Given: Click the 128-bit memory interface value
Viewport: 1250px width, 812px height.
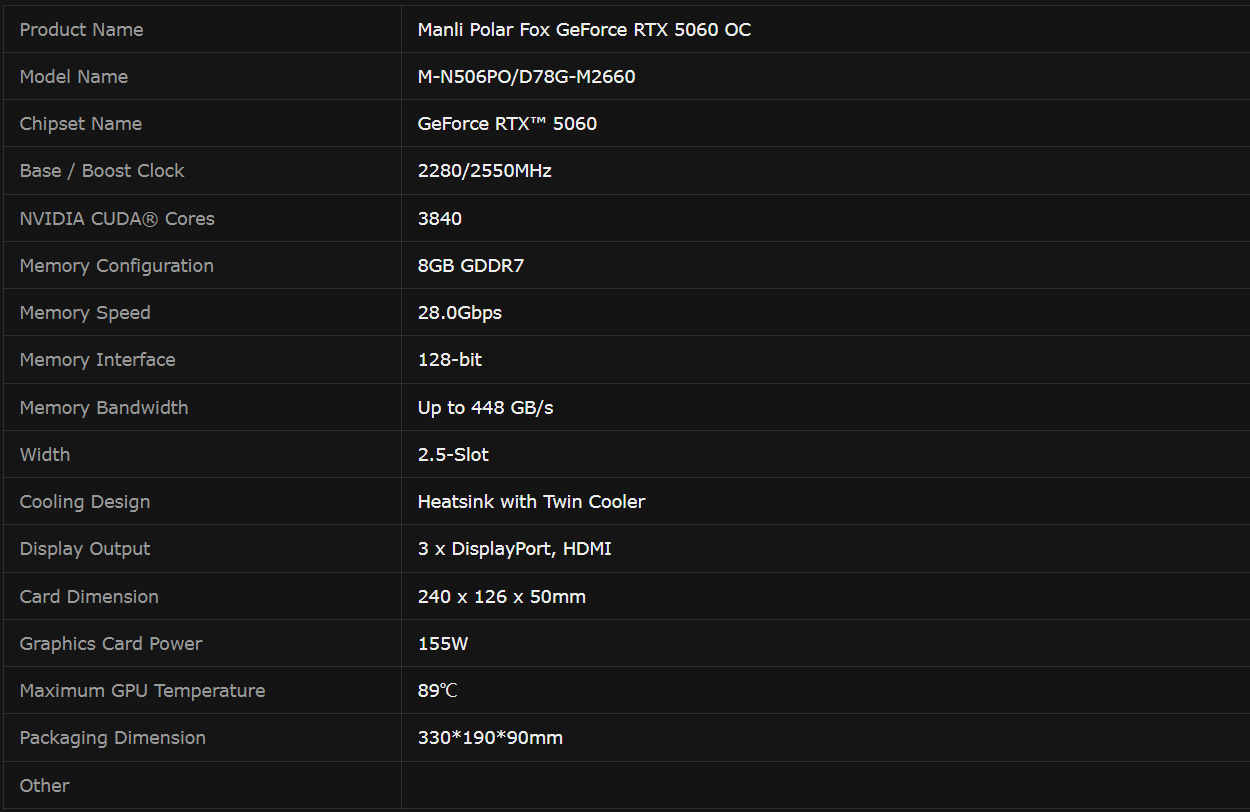Looking at the screenshot, I should point(449,360).
